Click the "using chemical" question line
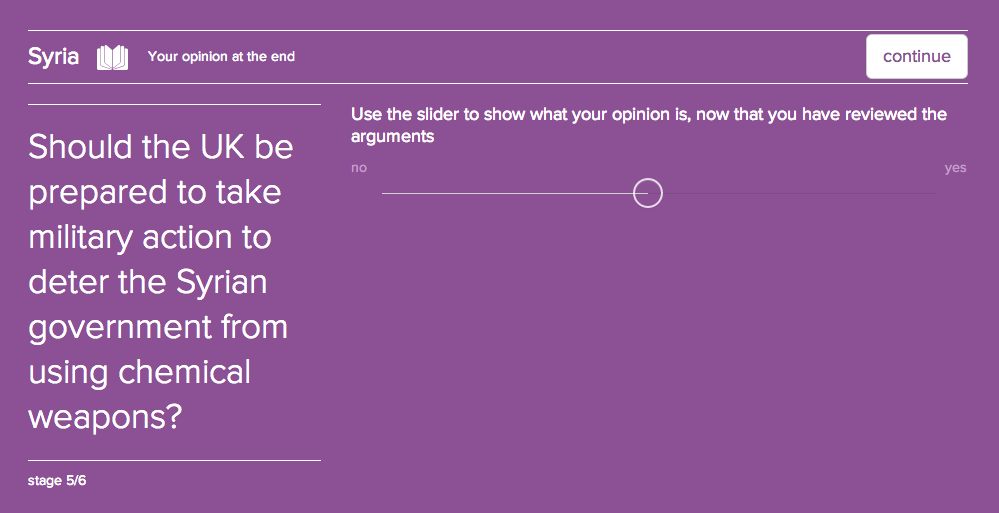The image size is (999, 513). click(x=140, y=372)
